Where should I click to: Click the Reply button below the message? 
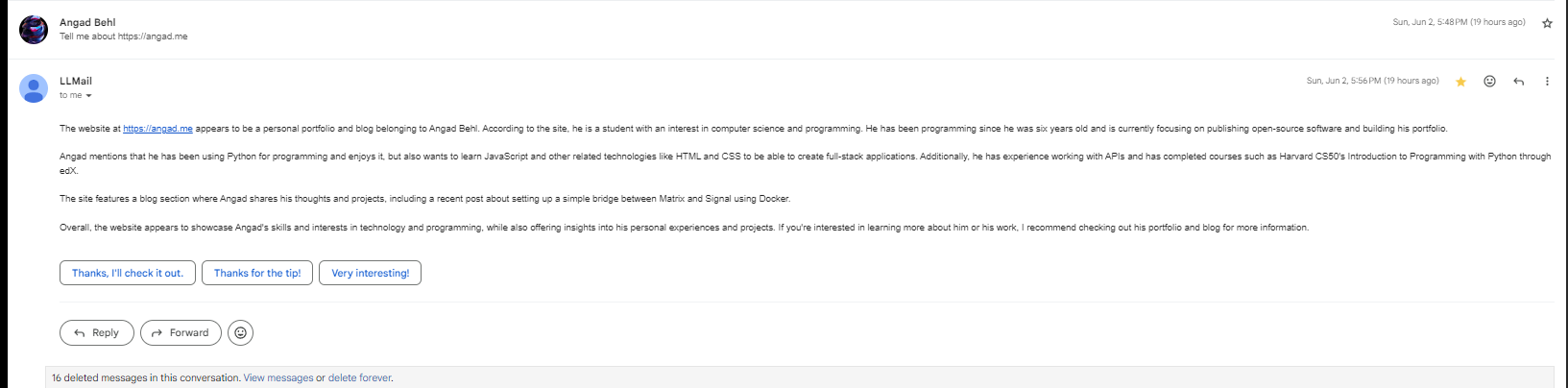(x=96, y=332)
